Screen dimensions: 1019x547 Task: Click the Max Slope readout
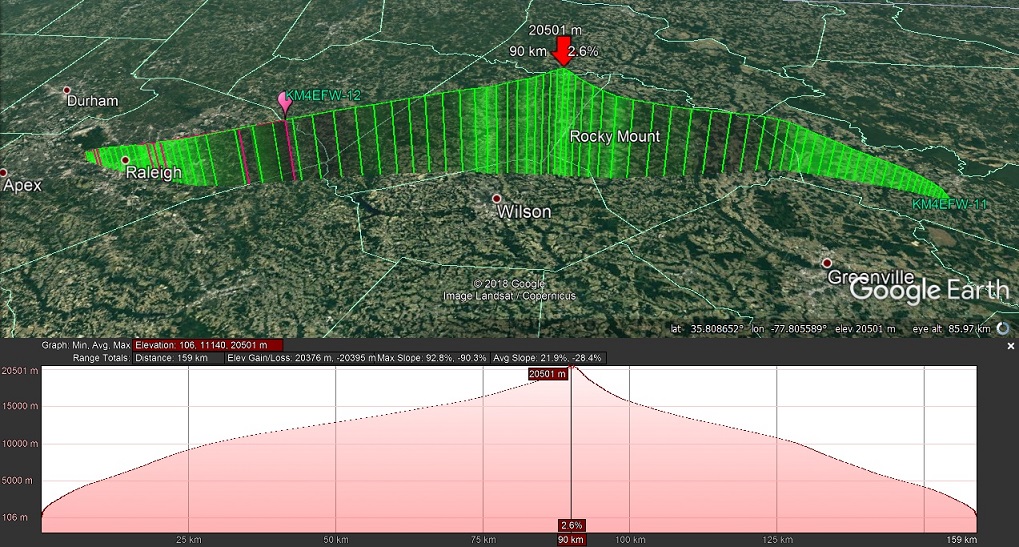431,357
